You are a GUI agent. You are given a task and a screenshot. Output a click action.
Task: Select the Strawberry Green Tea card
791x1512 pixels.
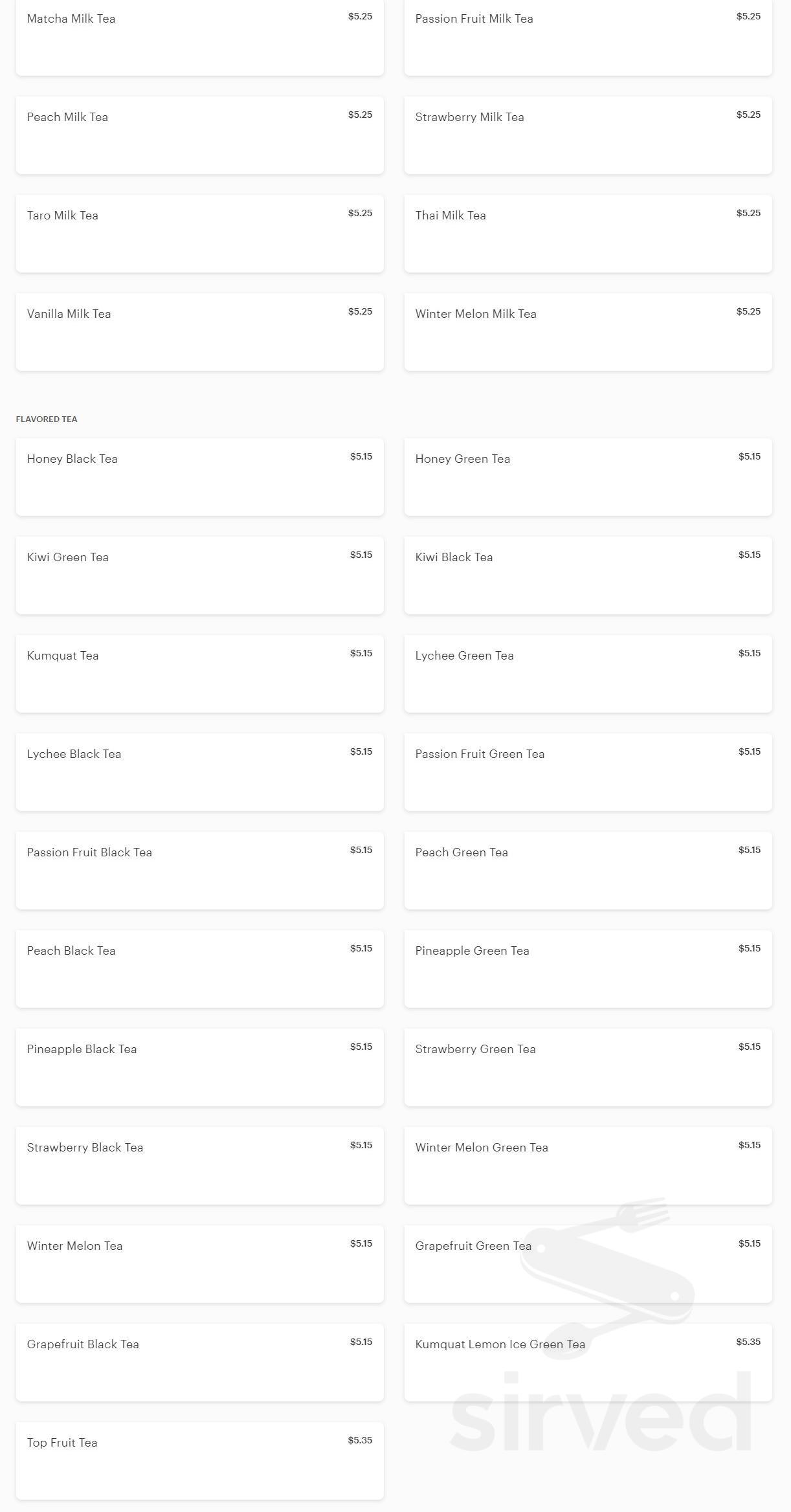[x=588, y=1067]
